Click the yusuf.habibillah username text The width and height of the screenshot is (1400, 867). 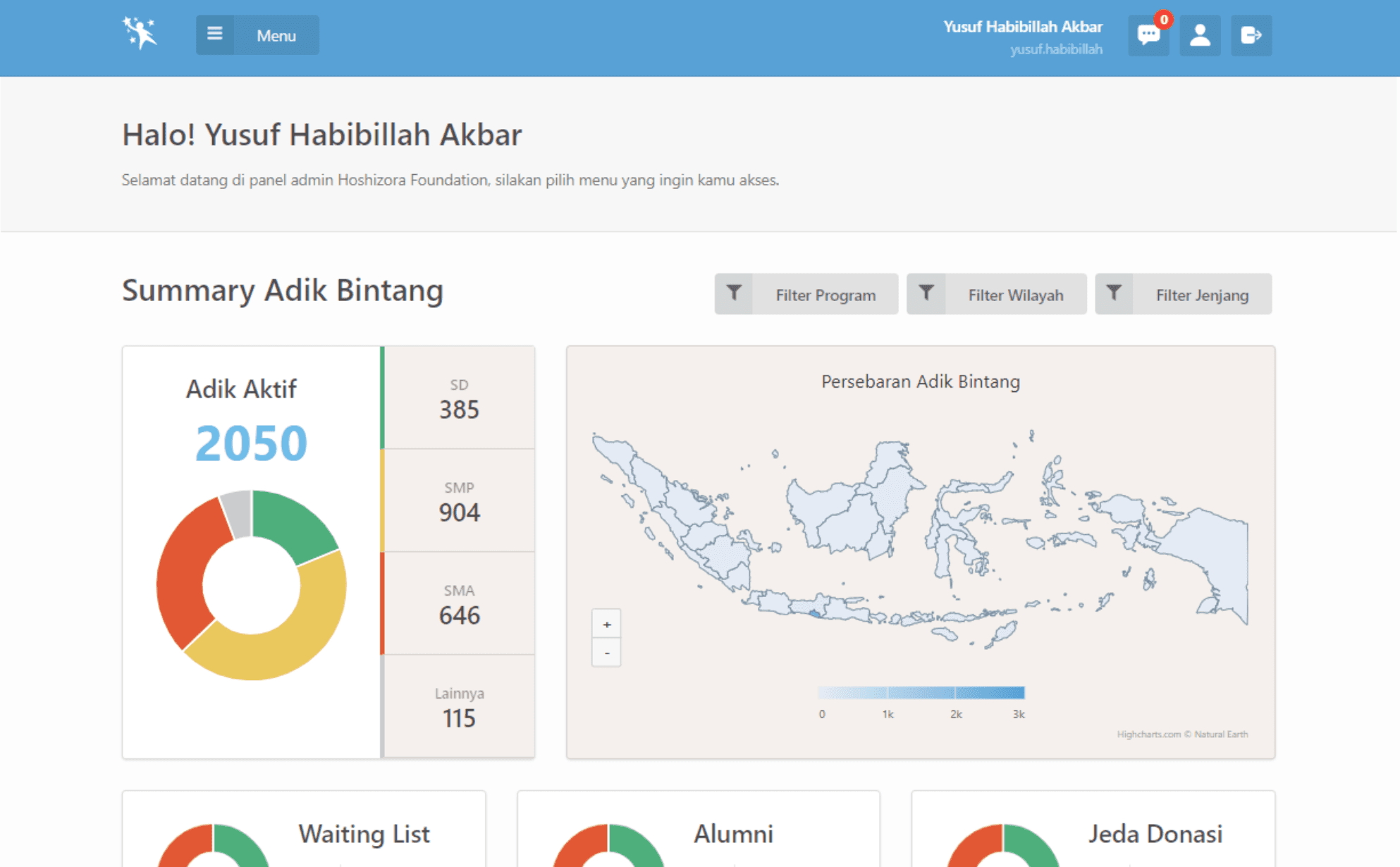1056,49
